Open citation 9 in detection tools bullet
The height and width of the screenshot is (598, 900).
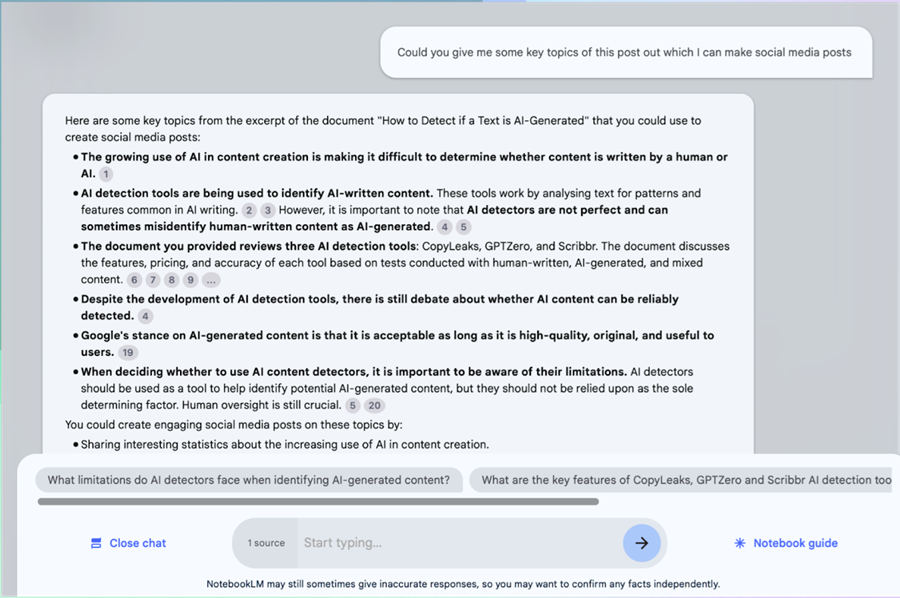point(190,280)
